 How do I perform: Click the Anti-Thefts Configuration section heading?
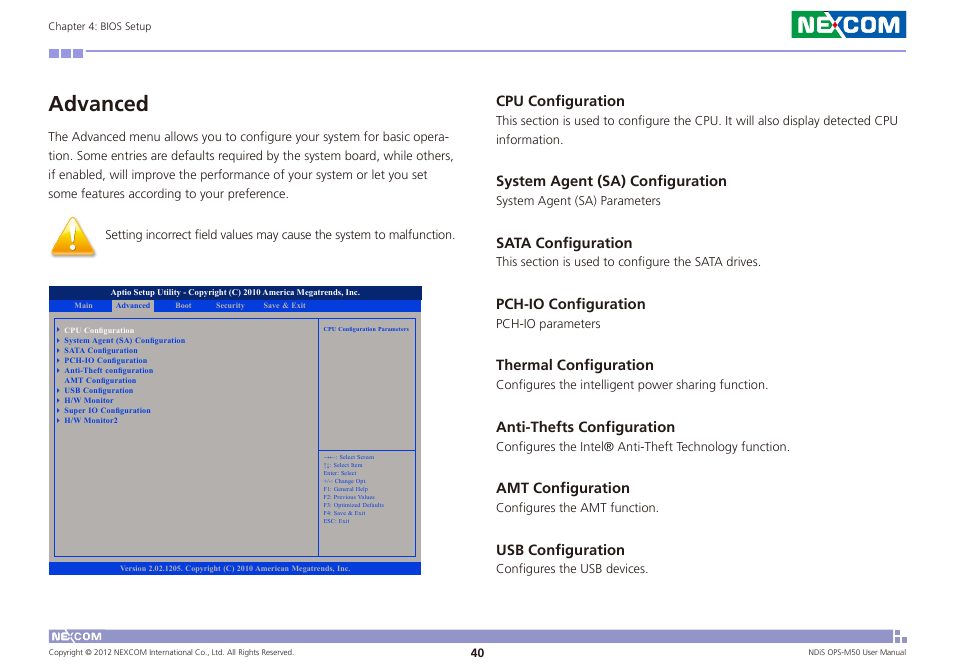pos(585,427)
